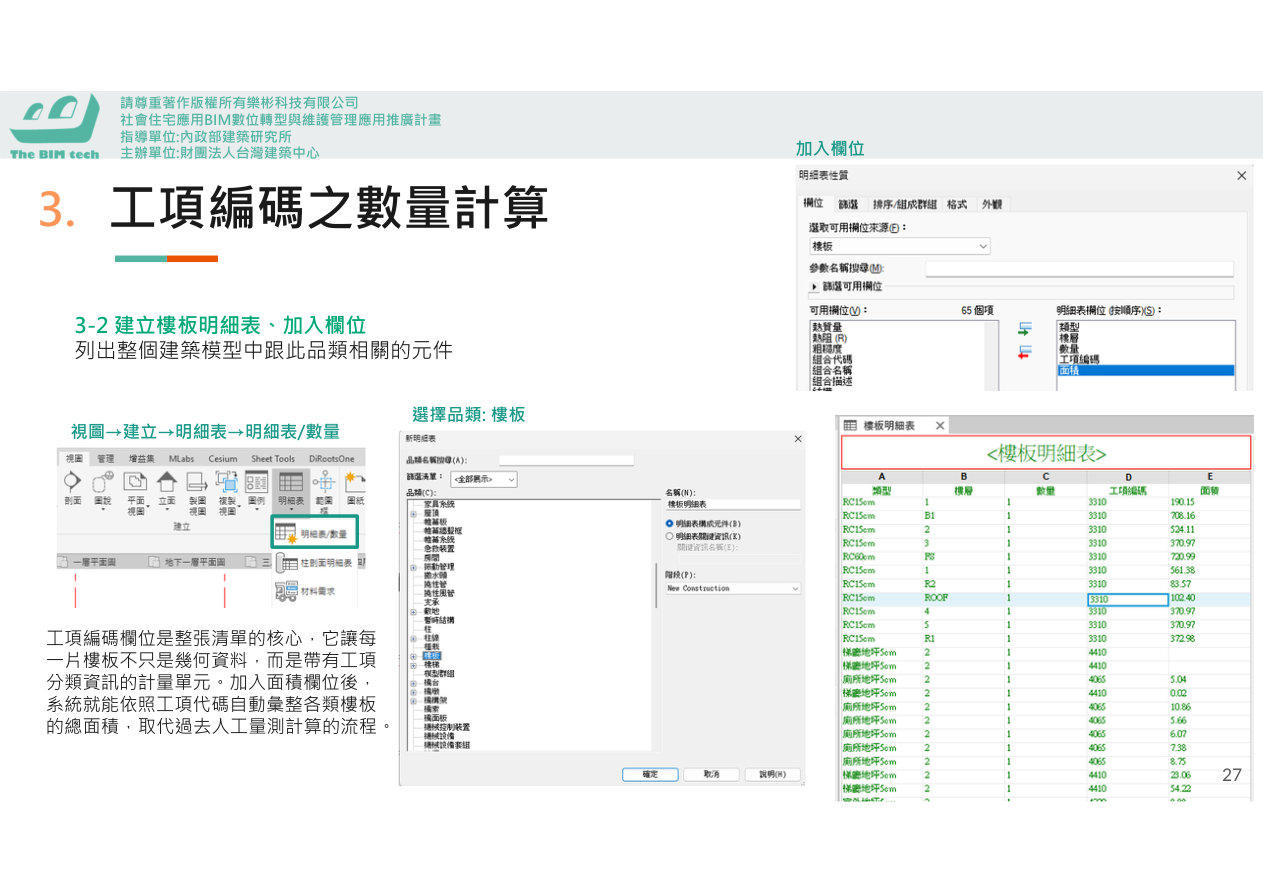
Task: Choose 柱剖面明細表 menu entry
Action: (313, 563)
